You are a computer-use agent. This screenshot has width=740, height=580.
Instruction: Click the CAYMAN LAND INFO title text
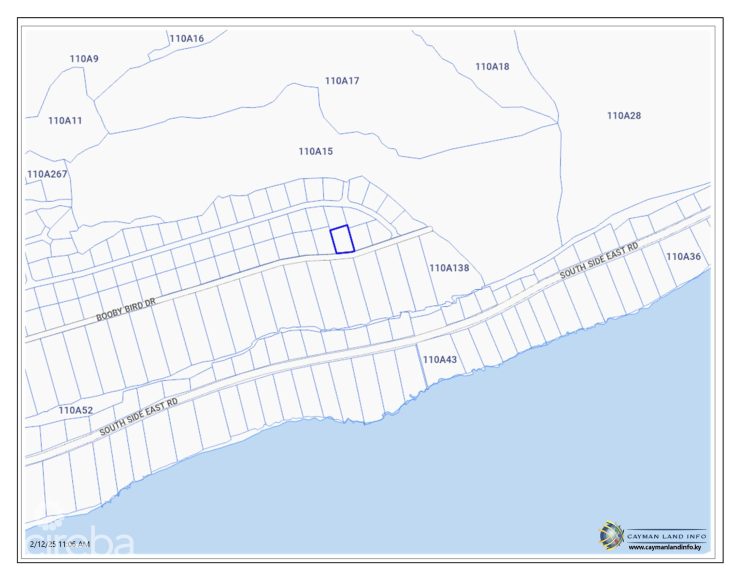(666, 537)
